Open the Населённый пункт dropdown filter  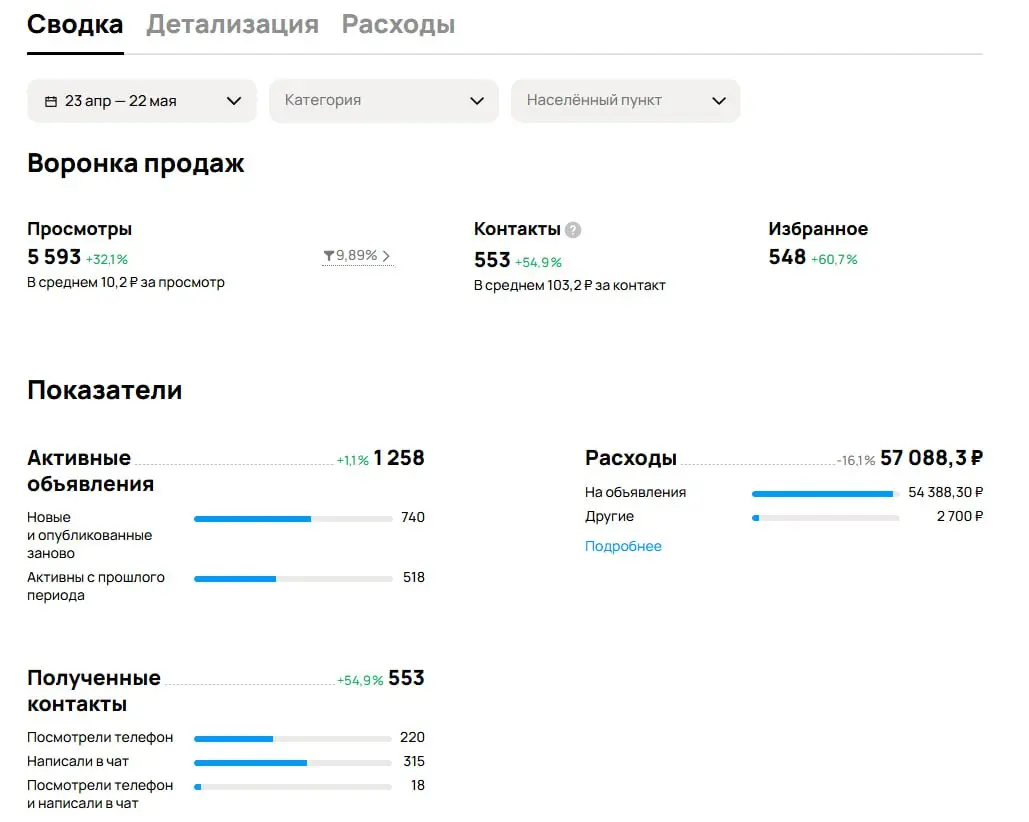[x=625, y=101]
